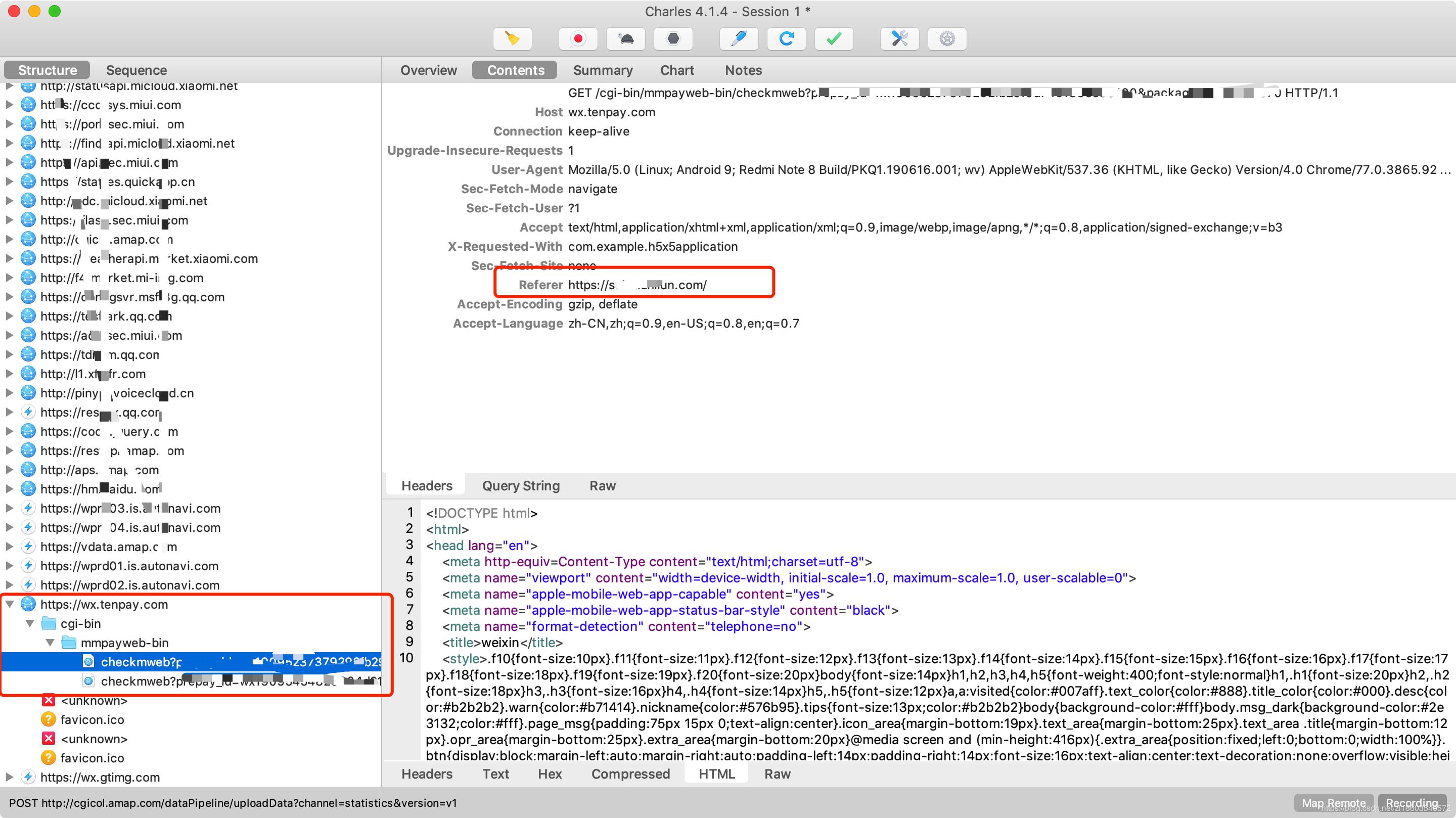Viewport: 1456px width, 818px height.
Task: Click the question-mark icon beside favicon.ico
Action: coord(48,719)
